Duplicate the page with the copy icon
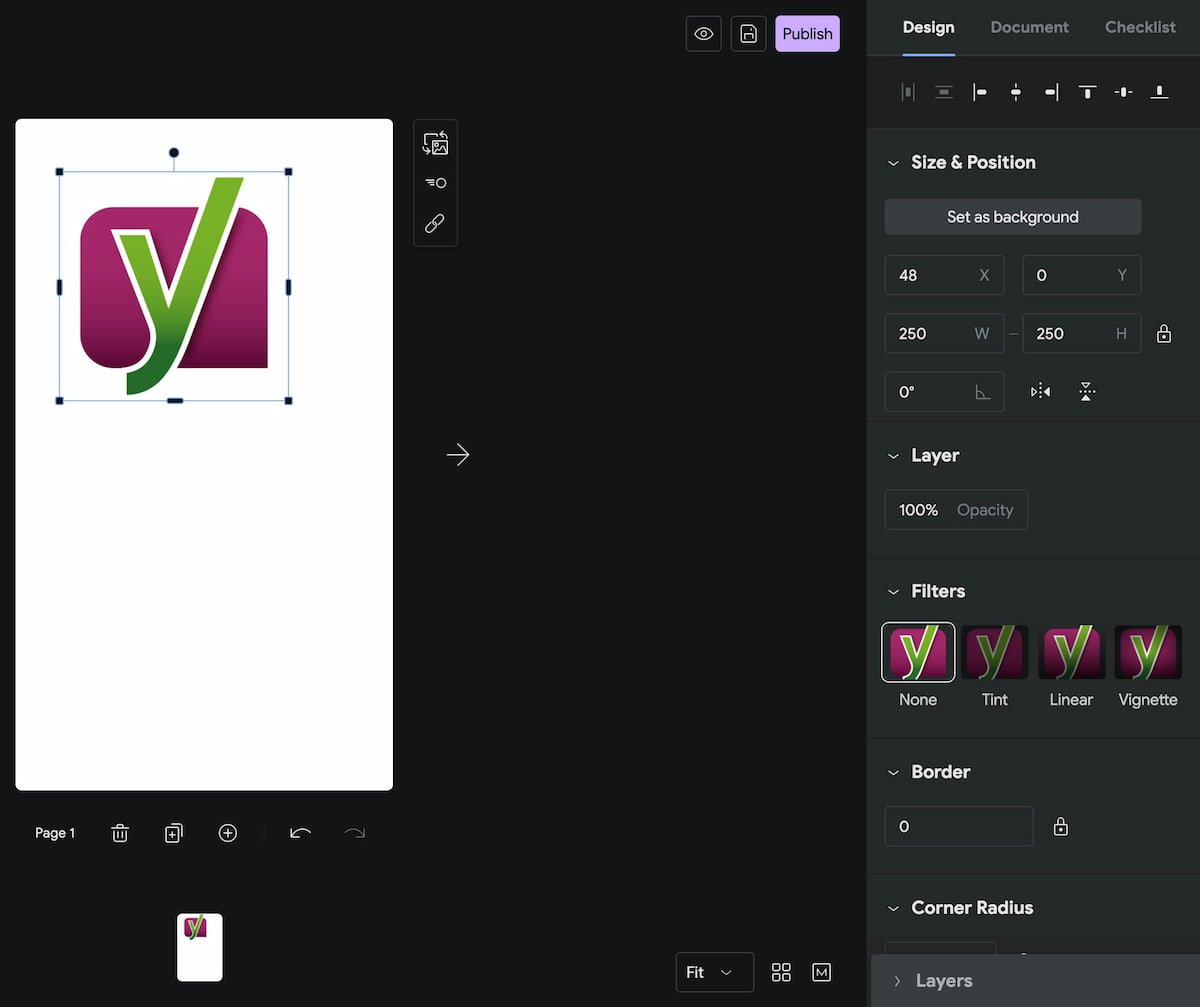 (x=174, y=833)
